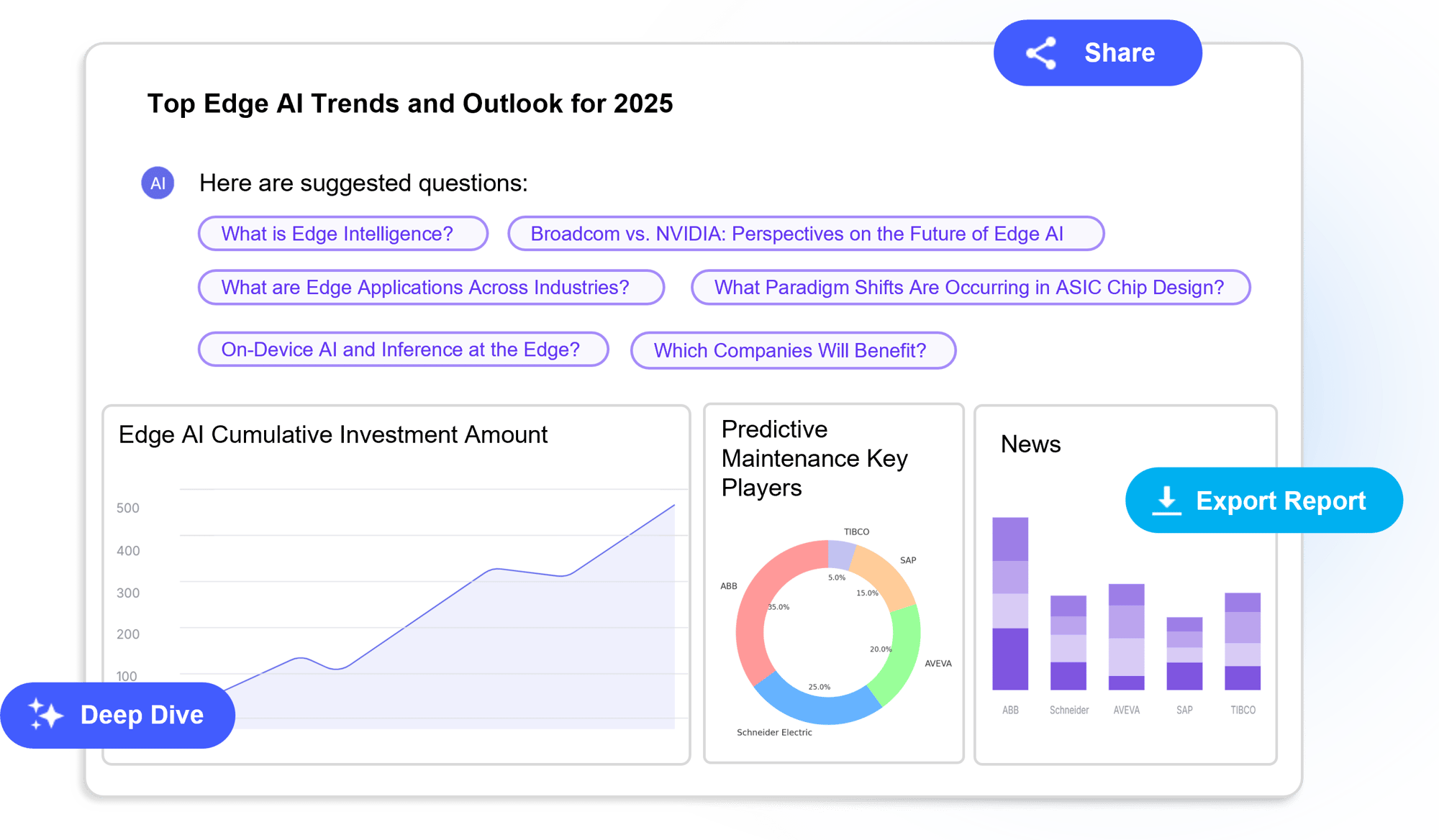The width and height of the screenshot is (1439, 840).
Task: Click the Share button label
Action: (x=1120, y=52)
